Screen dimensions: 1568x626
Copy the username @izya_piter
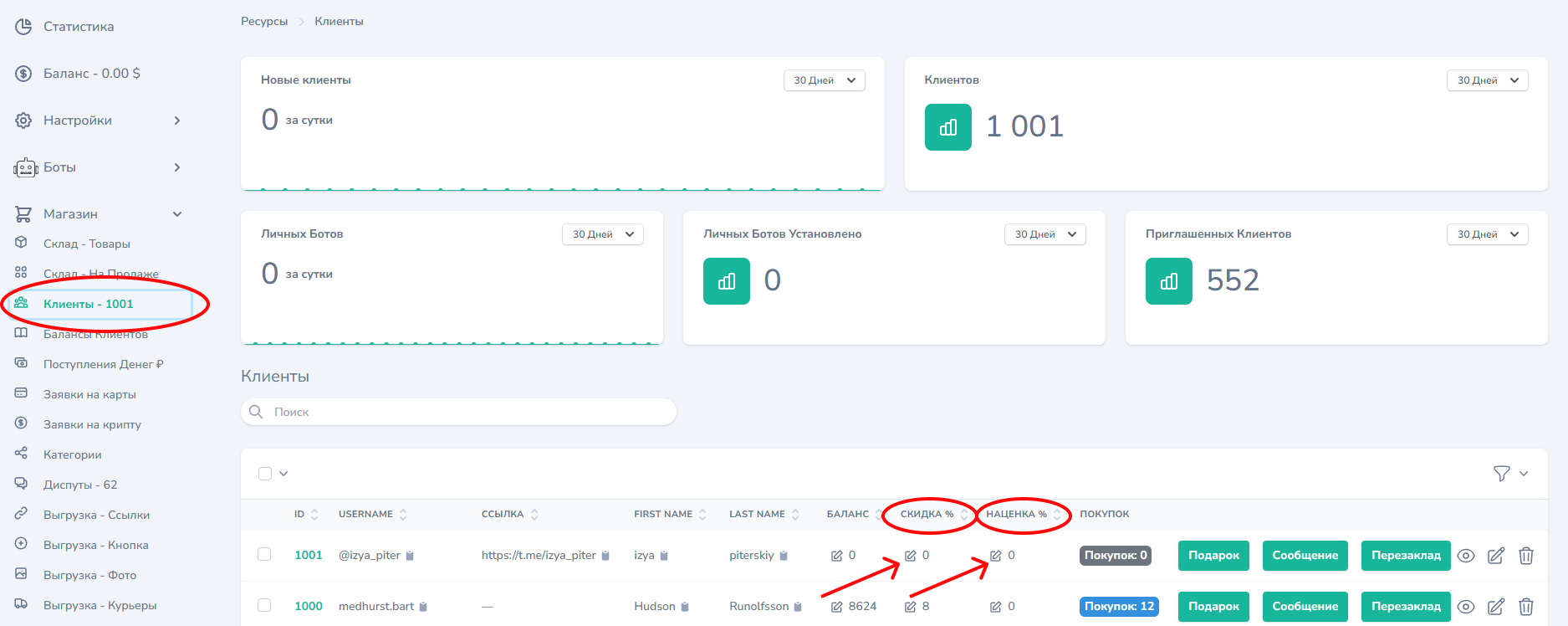click(x=410, y=556)
